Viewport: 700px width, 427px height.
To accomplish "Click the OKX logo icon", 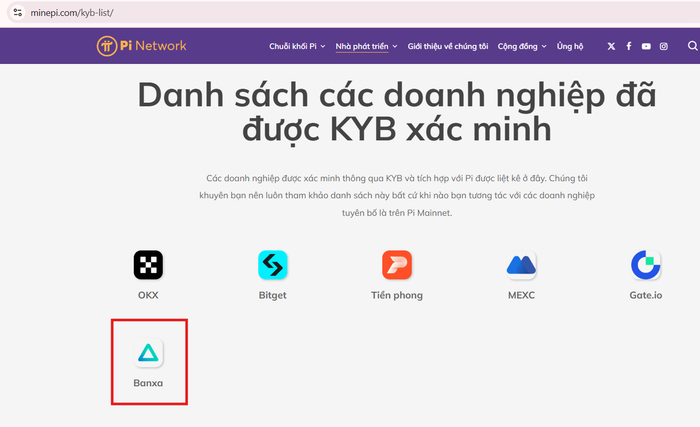I will point(148,264).
